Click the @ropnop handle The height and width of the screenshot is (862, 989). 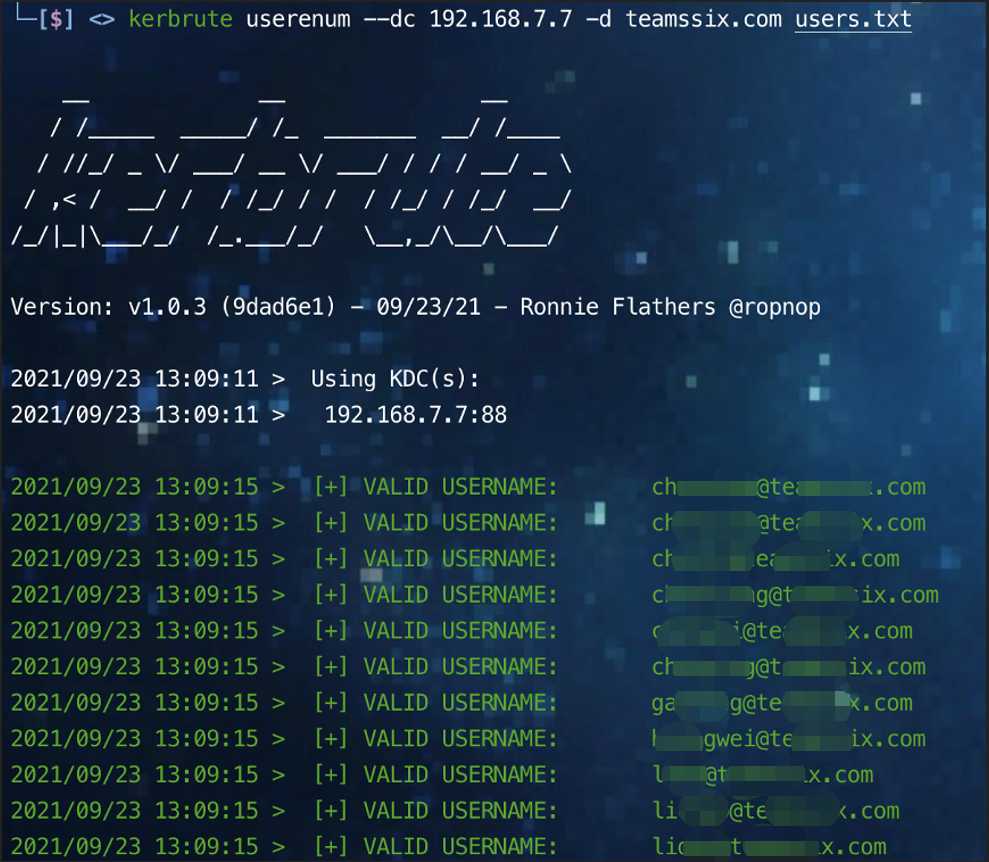click(775, 308)
